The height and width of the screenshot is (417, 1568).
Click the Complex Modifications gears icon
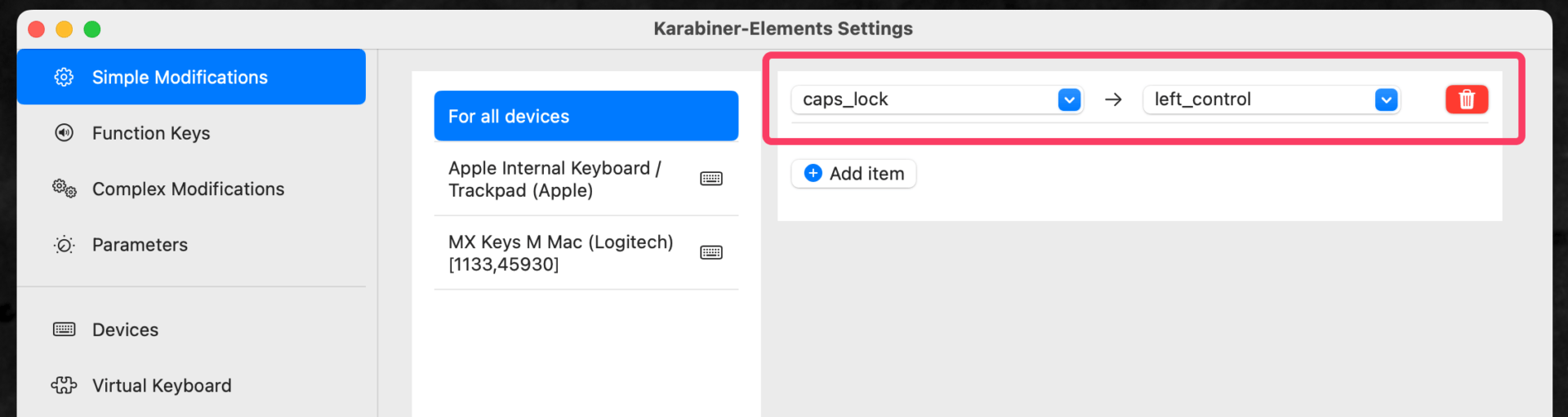[x=65, y=189]
